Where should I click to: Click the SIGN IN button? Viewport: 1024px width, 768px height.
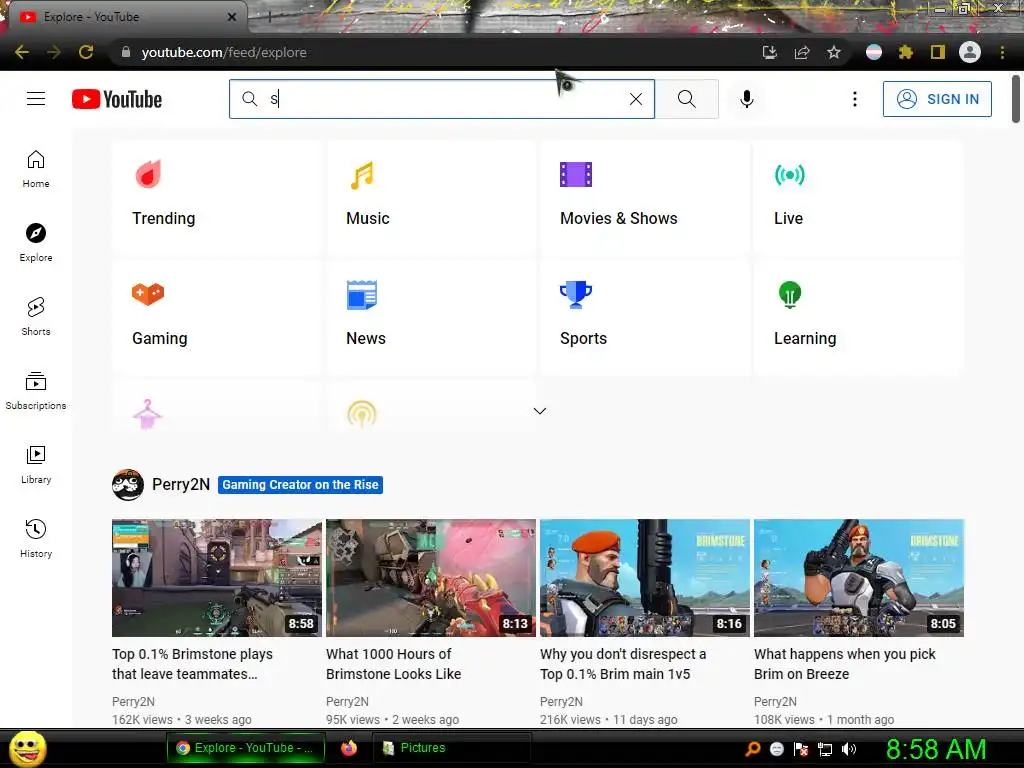[x=937, y=99]
